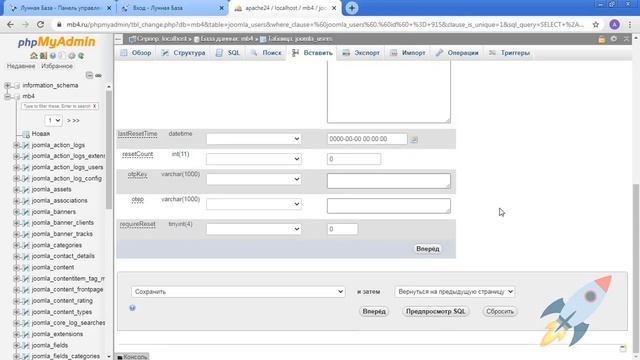Click the help icon near Сохранить
Viewport: 640px width, 360px height.
click(x=132, y=308)
